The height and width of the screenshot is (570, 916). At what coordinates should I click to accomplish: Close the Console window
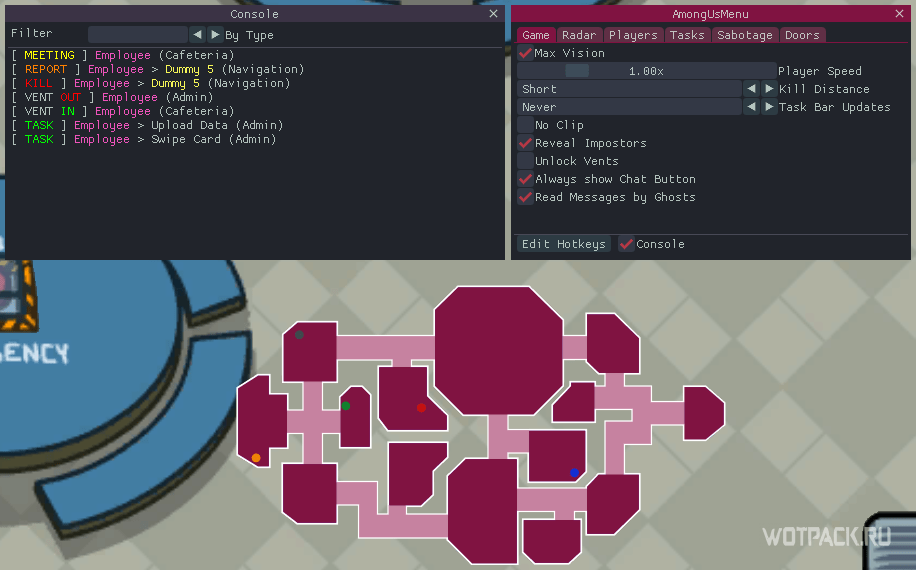click(494, 13)
